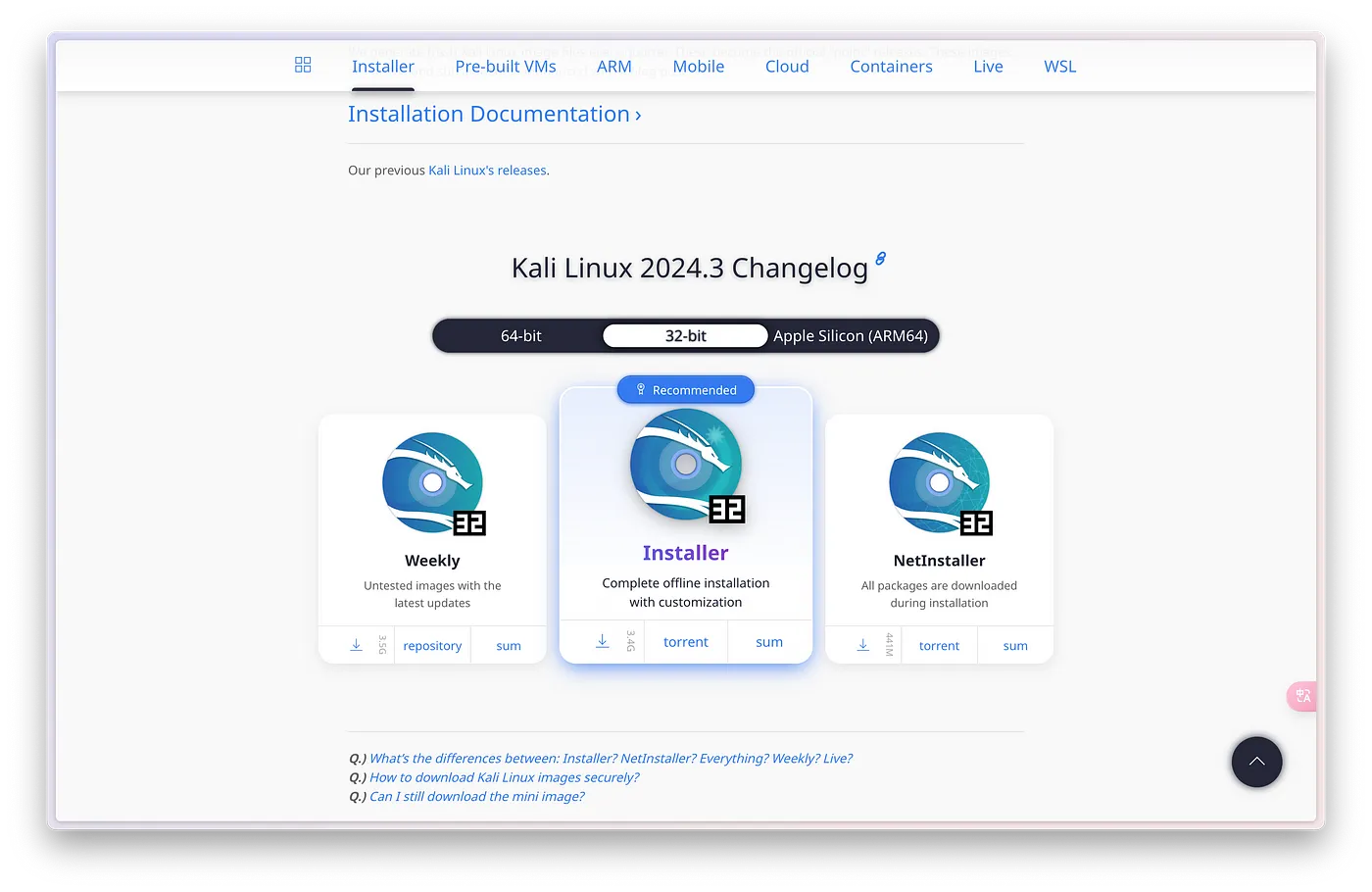This screenshot has height=892, width=1372.
Task: View the Installer image sum
Action: 769,642
